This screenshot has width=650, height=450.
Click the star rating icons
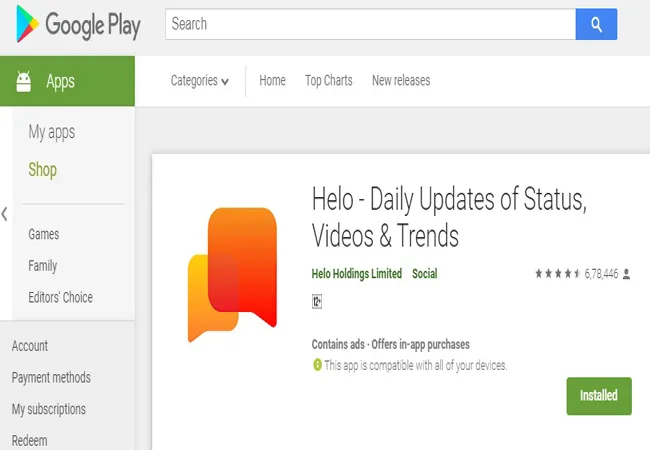(x=558, y=273)
